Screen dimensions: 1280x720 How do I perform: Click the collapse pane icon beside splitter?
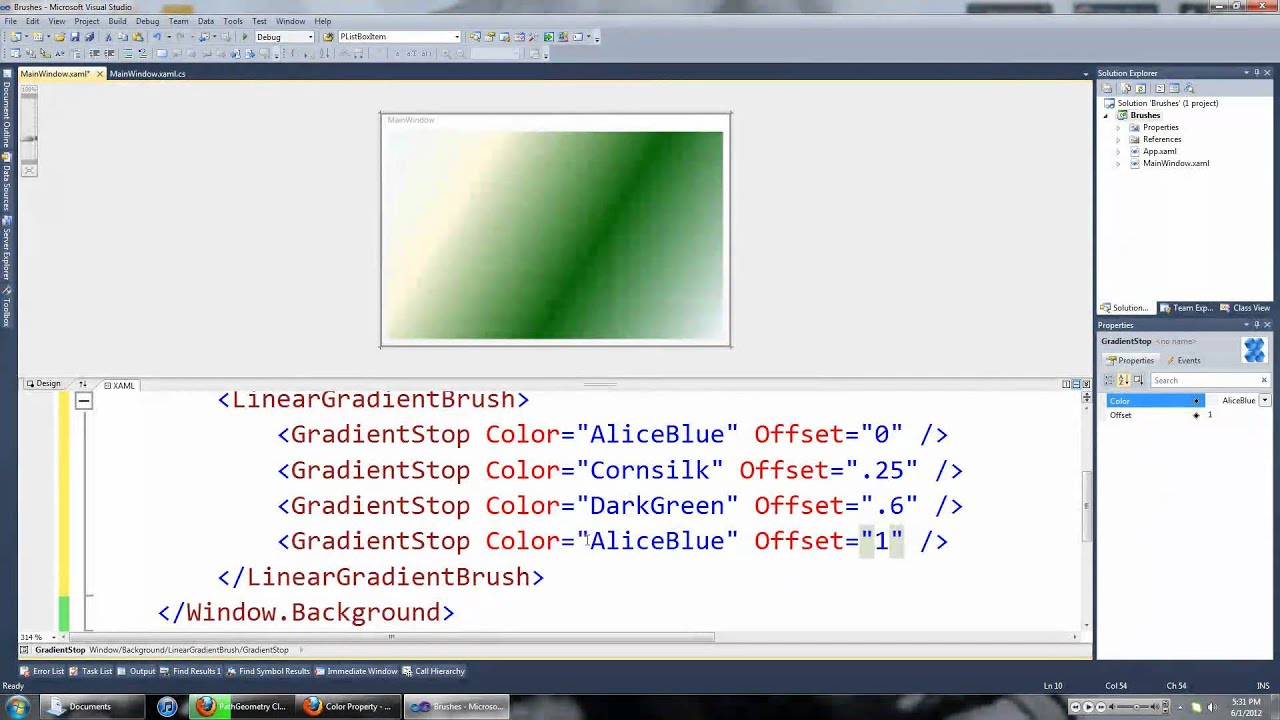[1086, 384]
